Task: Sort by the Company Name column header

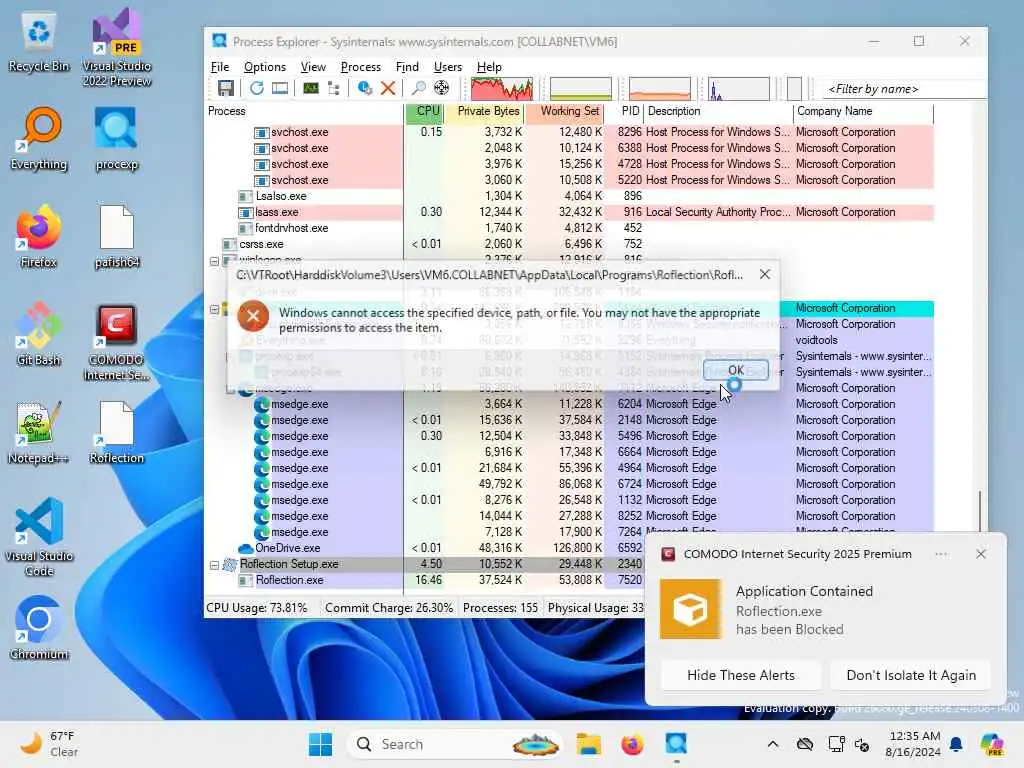Action: [x=863, y=112]
